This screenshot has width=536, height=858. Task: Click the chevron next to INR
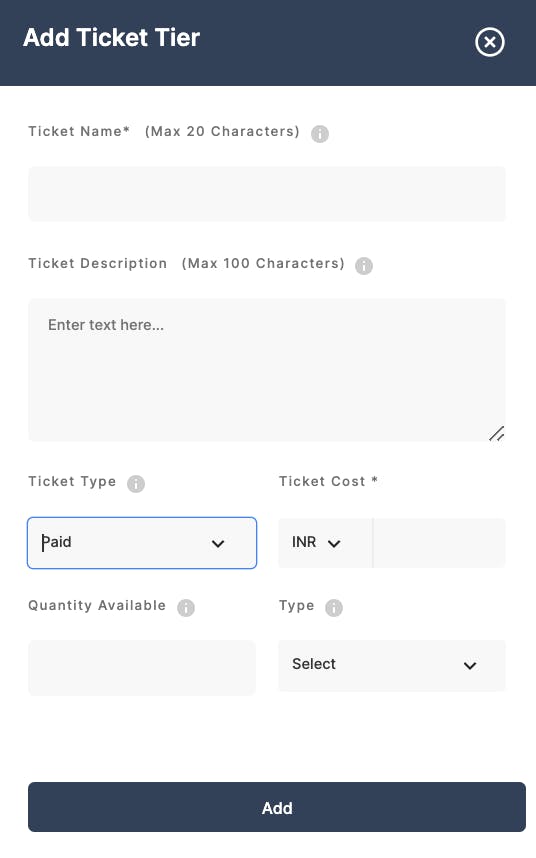[x=334, y=544]
